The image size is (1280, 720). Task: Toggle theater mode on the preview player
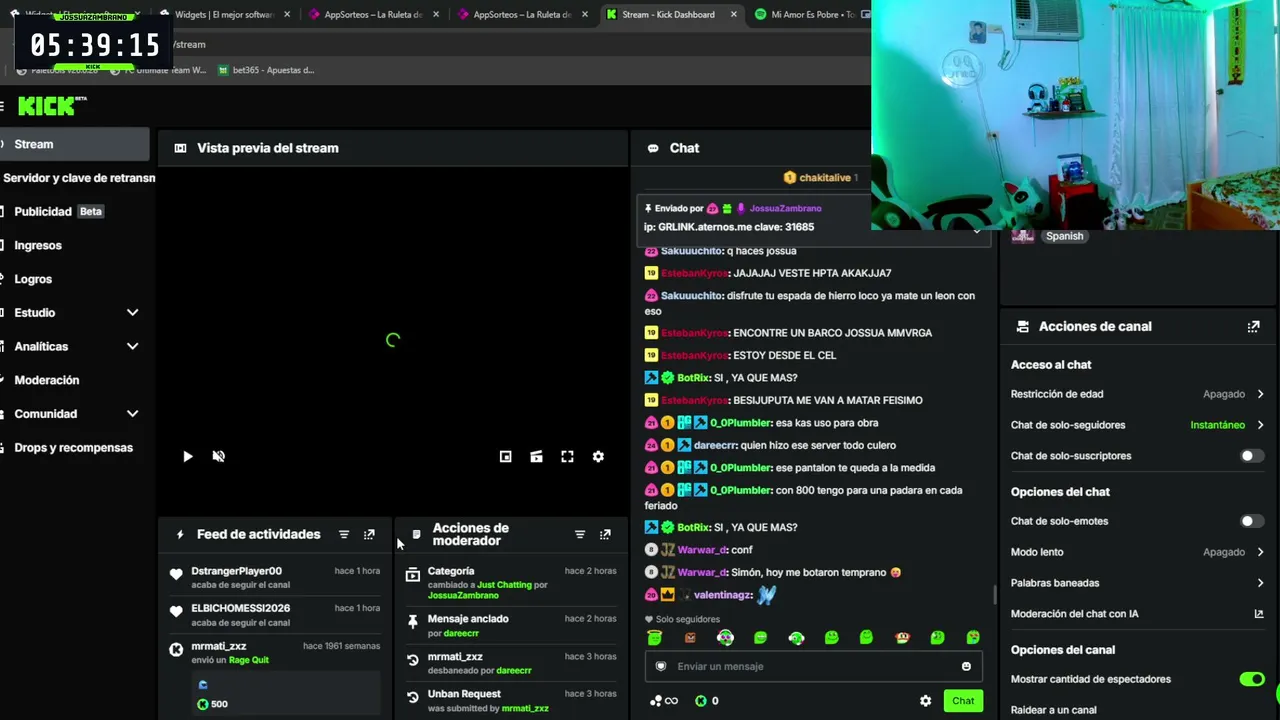pos(536,456)
